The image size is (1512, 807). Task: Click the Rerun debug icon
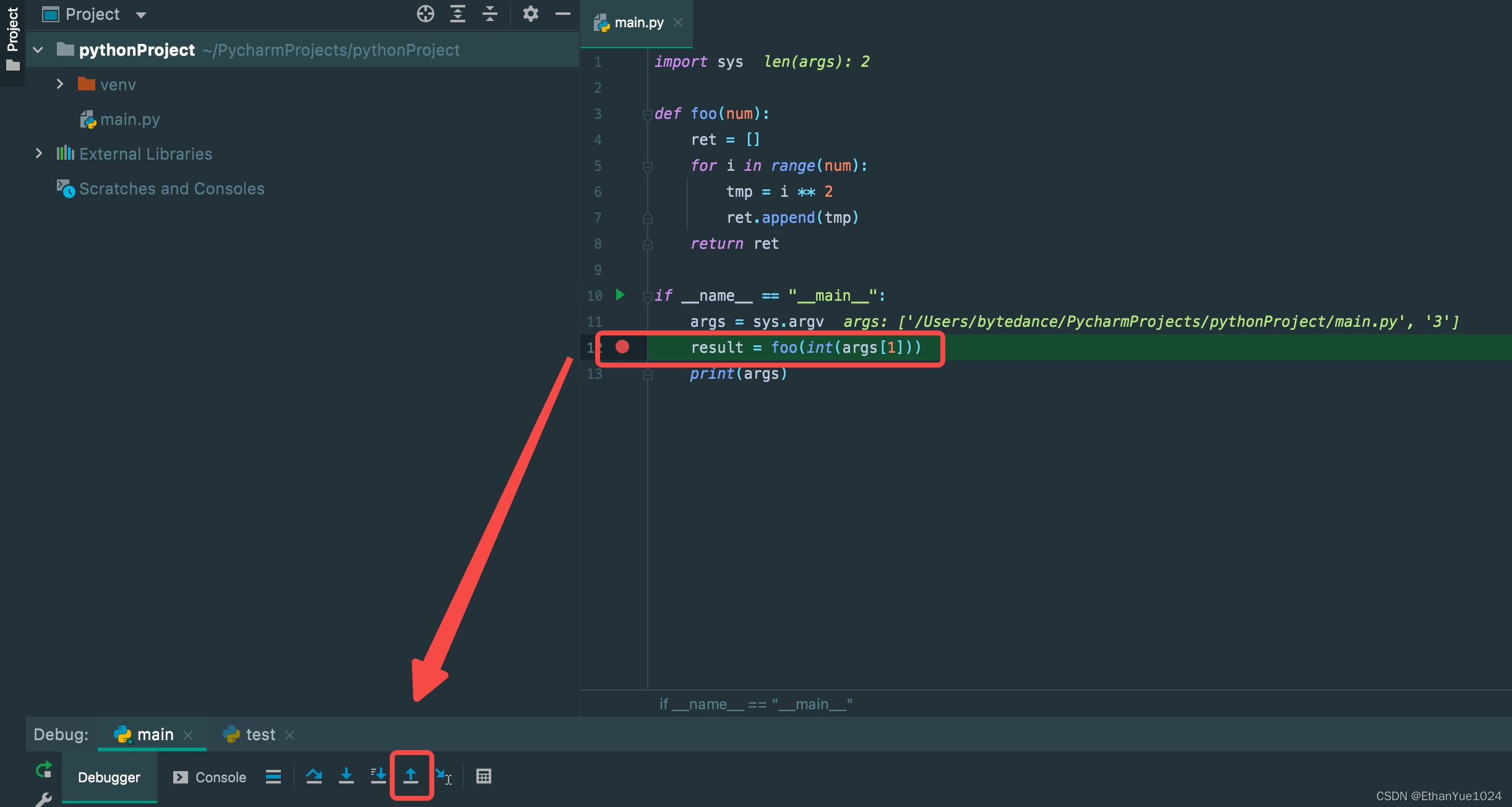[x=44, y=770]
